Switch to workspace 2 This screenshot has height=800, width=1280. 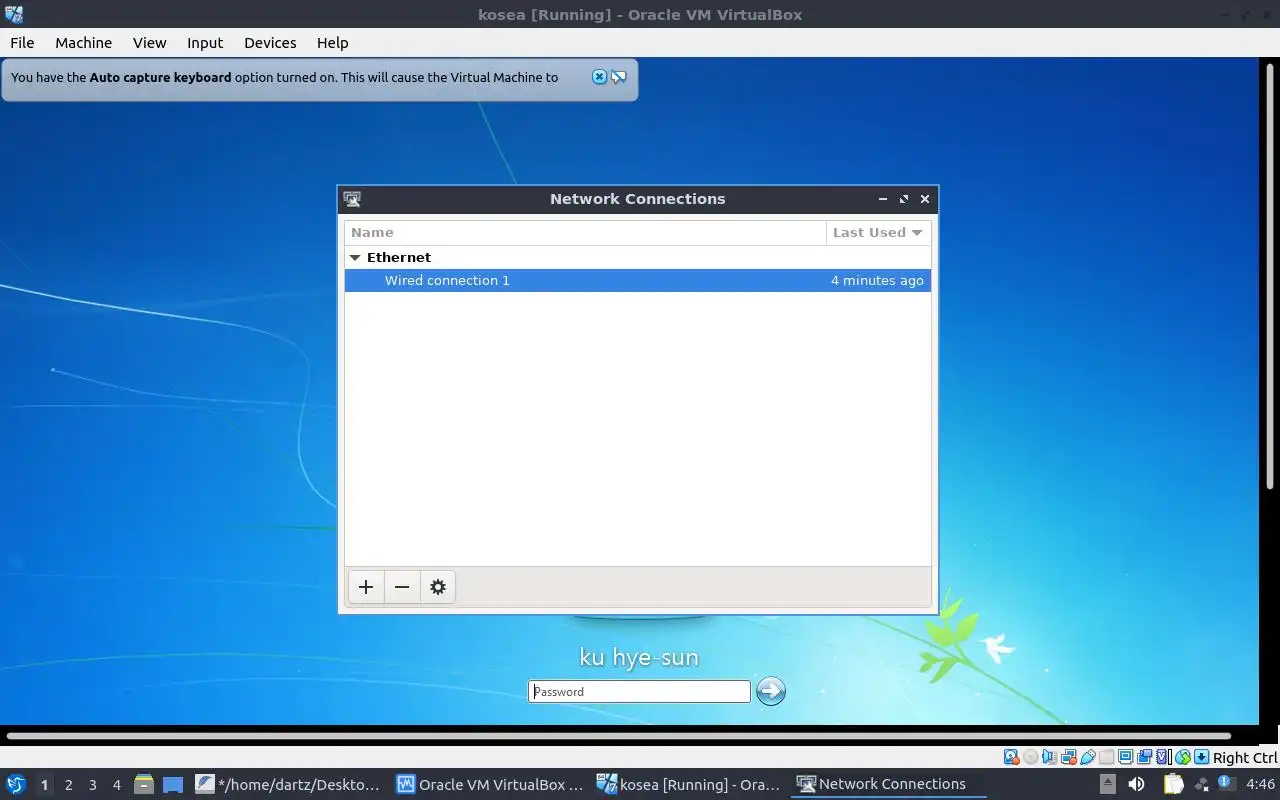[x=69, y=785]
